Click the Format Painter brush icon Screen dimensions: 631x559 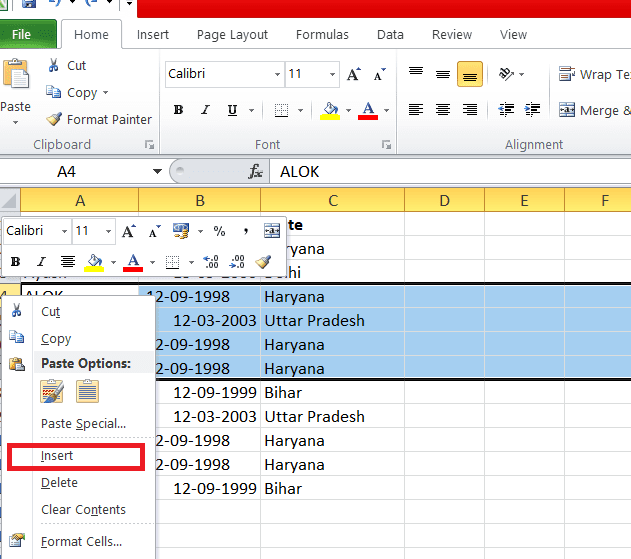[x=54, y=119]
